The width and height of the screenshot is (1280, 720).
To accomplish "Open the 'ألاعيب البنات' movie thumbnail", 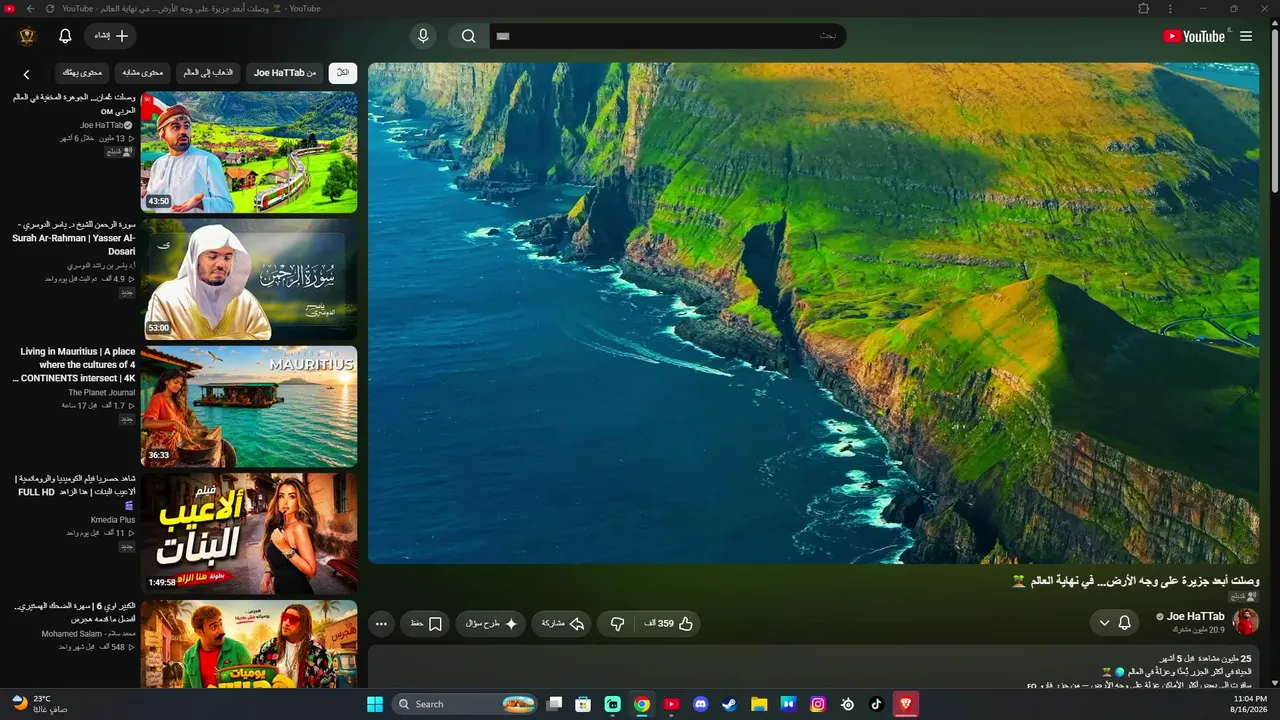I will pyautogui.click(x=249, y=533).
